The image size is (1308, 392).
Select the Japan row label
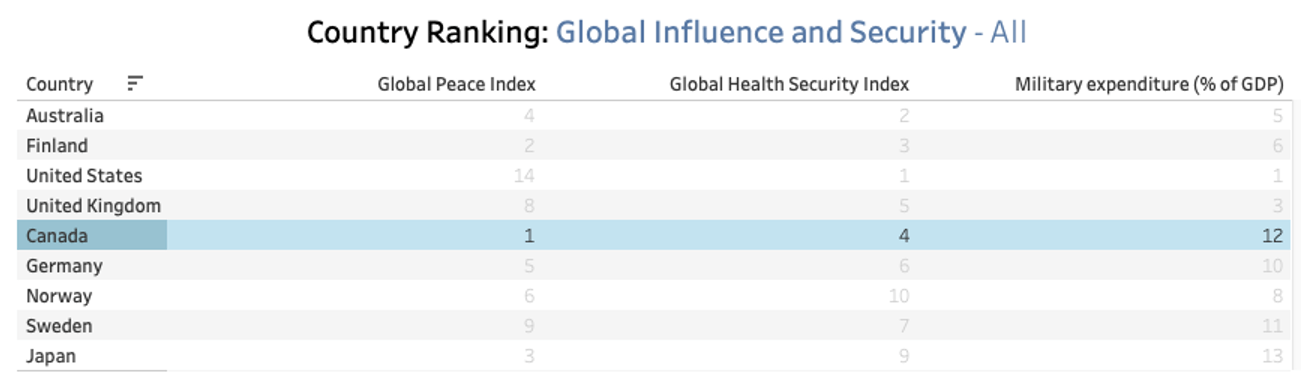click(51, 356)
